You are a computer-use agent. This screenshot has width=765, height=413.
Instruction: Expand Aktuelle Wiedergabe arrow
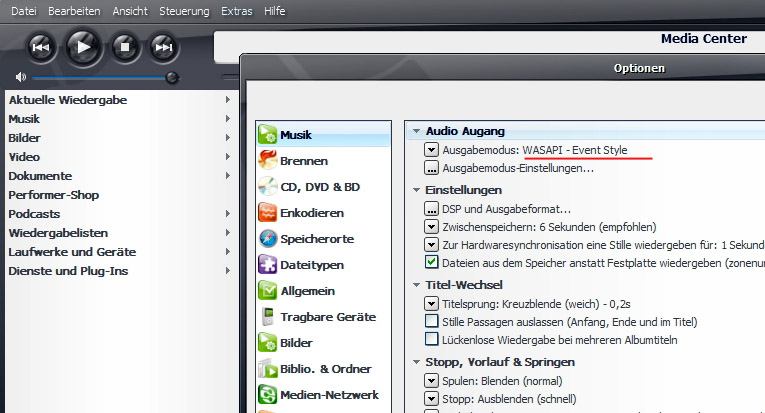227,99
